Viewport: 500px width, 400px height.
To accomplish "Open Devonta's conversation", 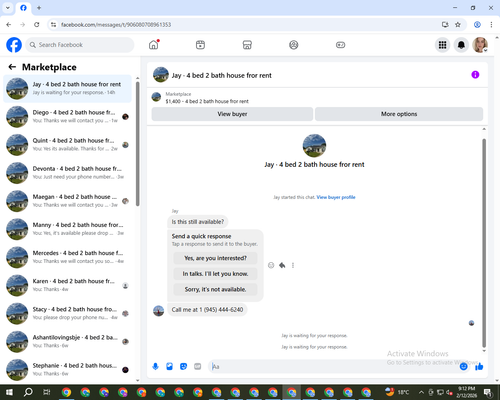I will click(x=67, y=173).
